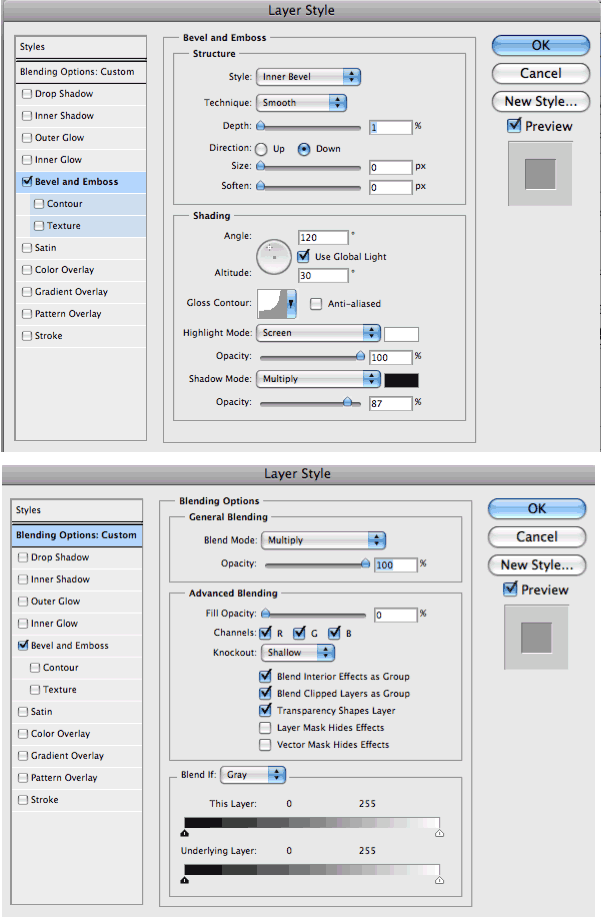
Task: Open Shadow Mode dropdown showing Multiply
Action: click(319, 379)
